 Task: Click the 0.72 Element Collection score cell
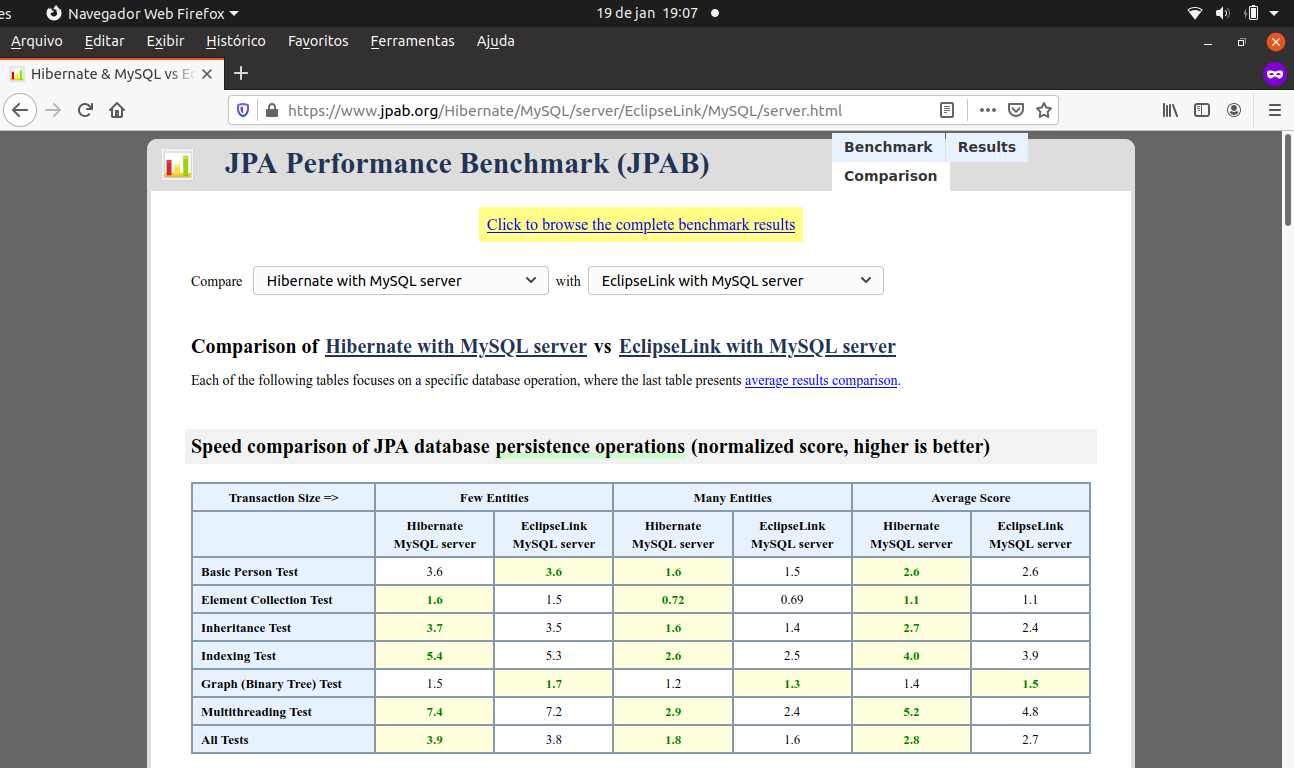[673, 600]
